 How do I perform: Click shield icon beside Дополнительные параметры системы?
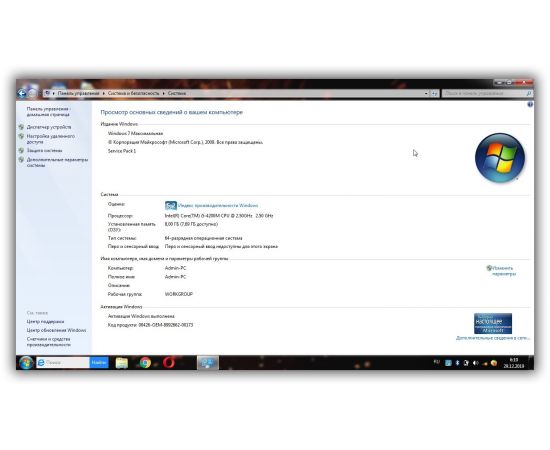tap(21, 160)
